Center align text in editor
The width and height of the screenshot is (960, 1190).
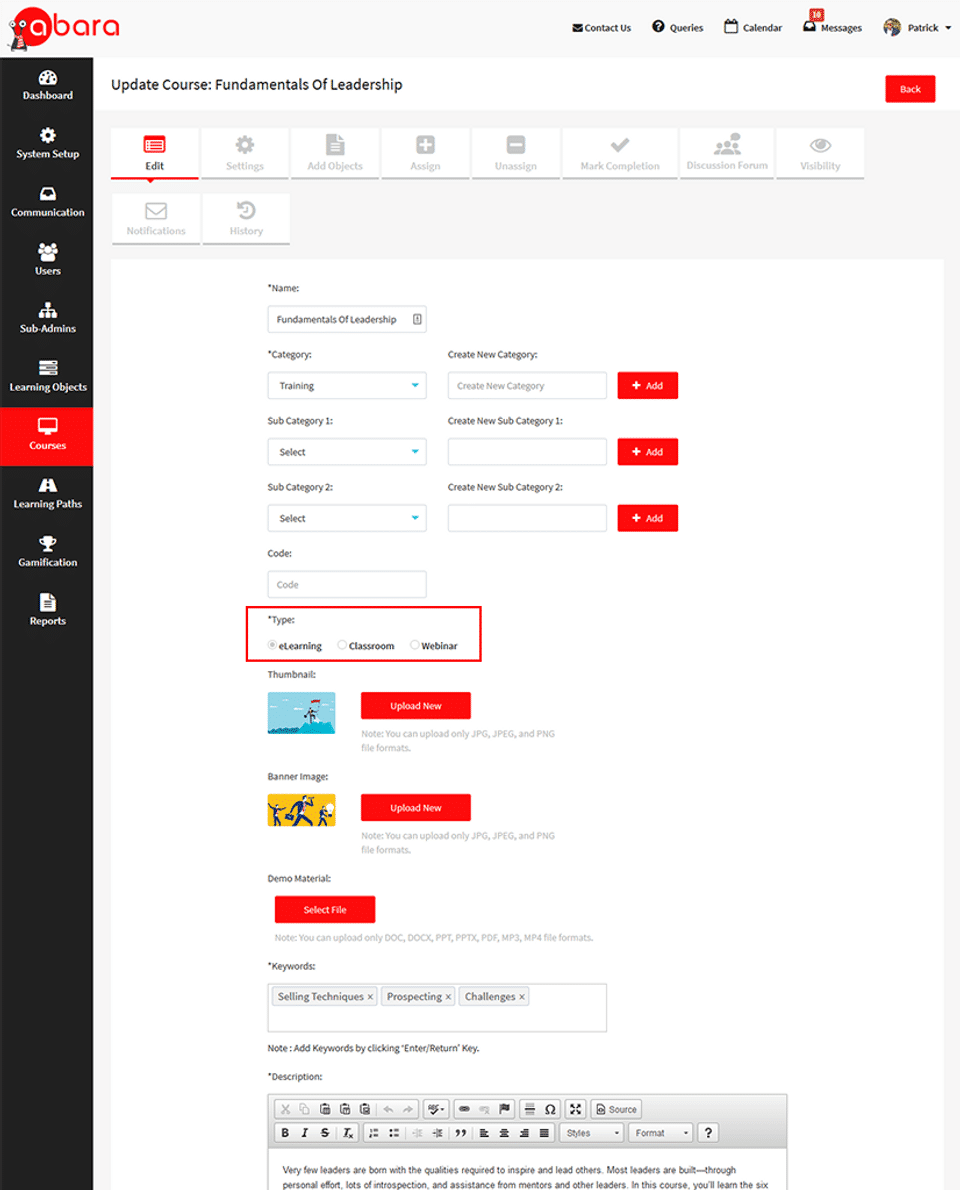point(504,1132)
